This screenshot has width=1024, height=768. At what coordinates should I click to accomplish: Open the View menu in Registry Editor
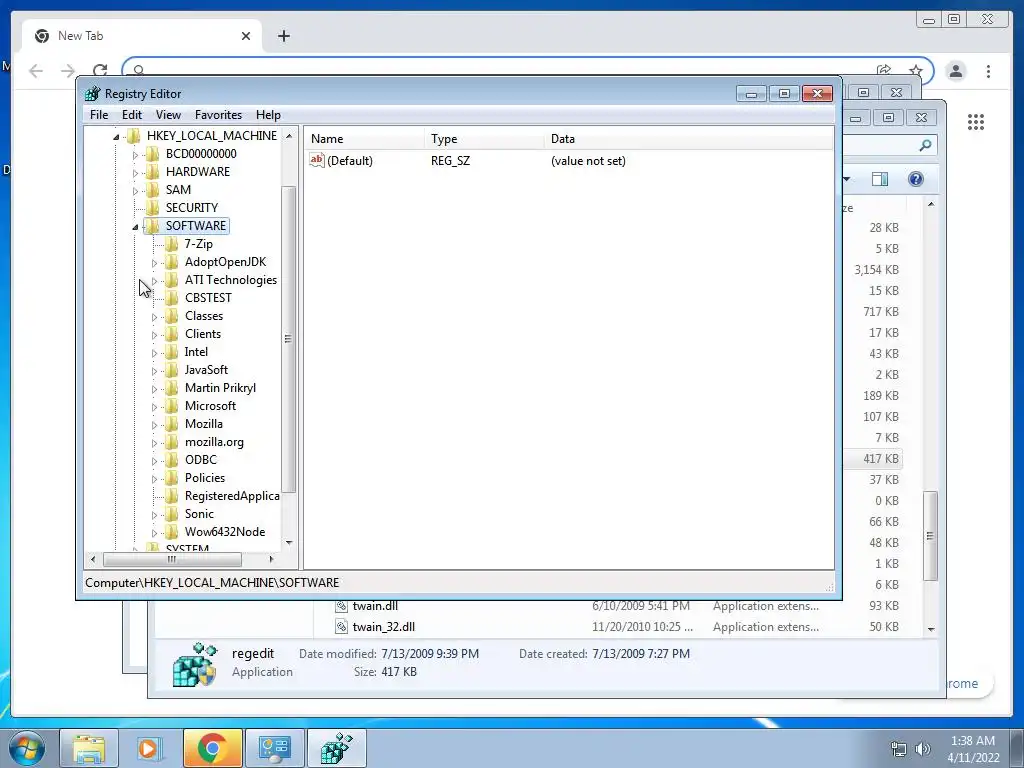[x=168, y=115]
